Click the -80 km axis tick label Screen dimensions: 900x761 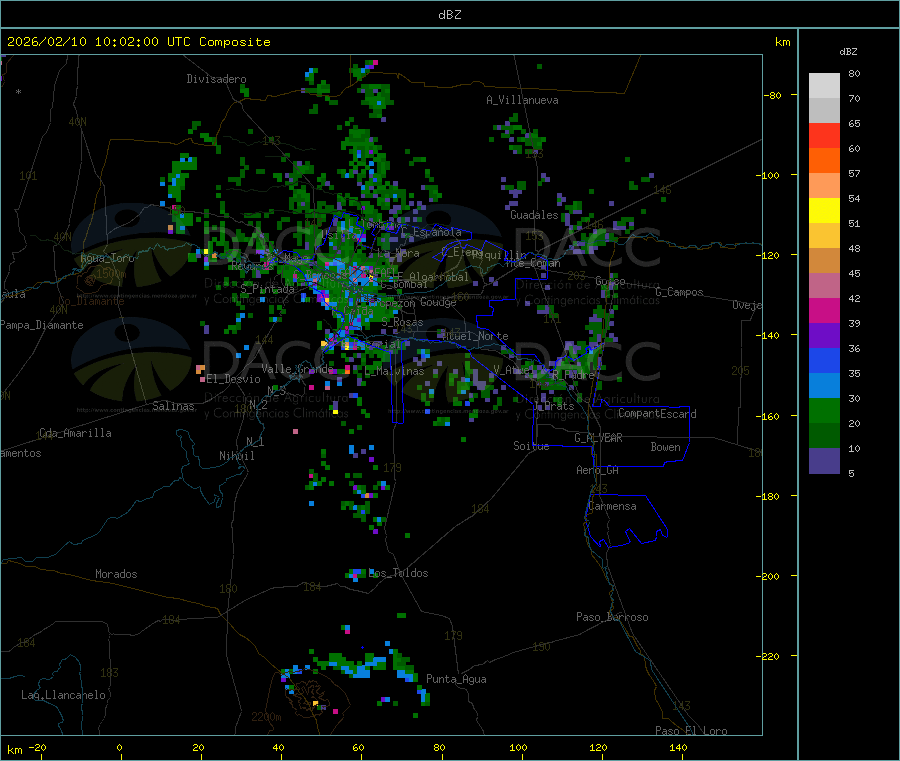[773, 95]
